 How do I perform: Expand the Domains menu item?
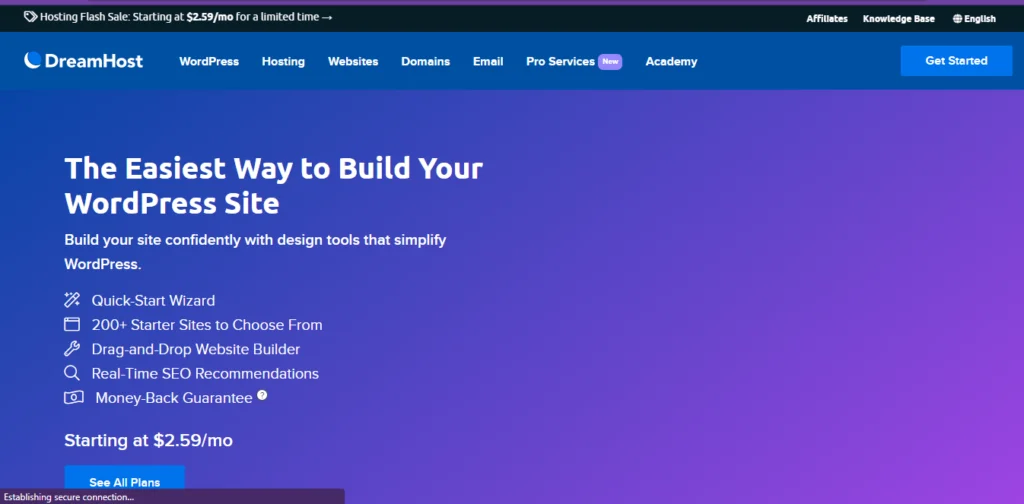[425, 61]
